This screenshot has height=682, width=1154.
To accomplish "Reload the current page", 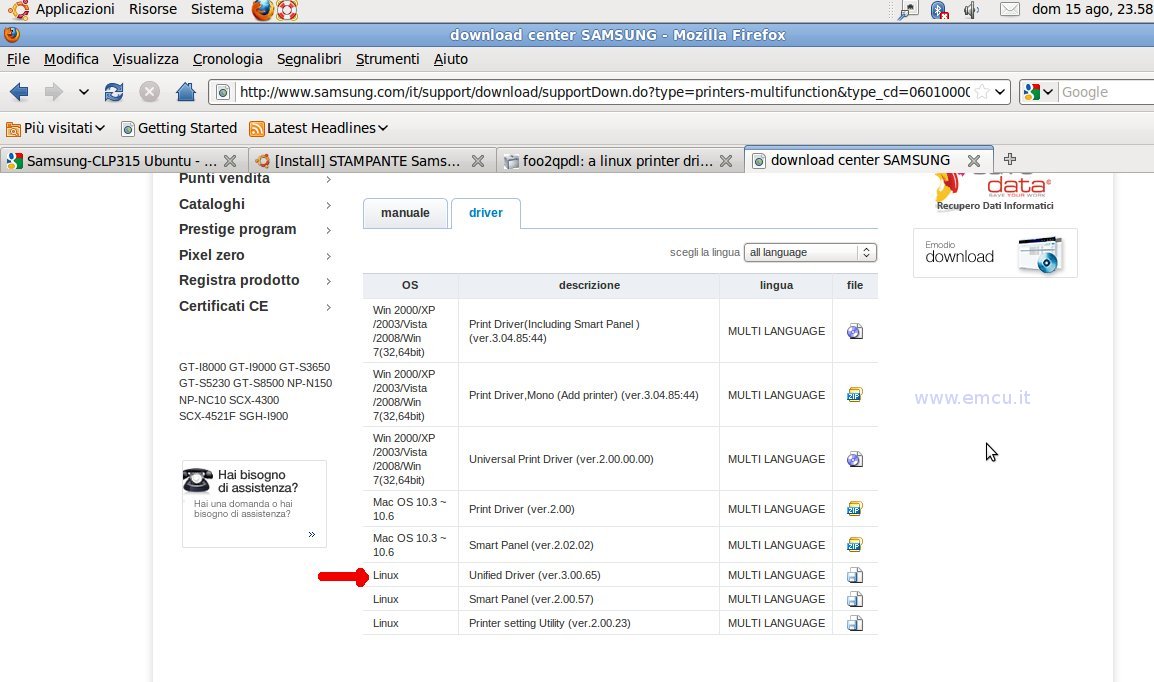I will [114, 92].
